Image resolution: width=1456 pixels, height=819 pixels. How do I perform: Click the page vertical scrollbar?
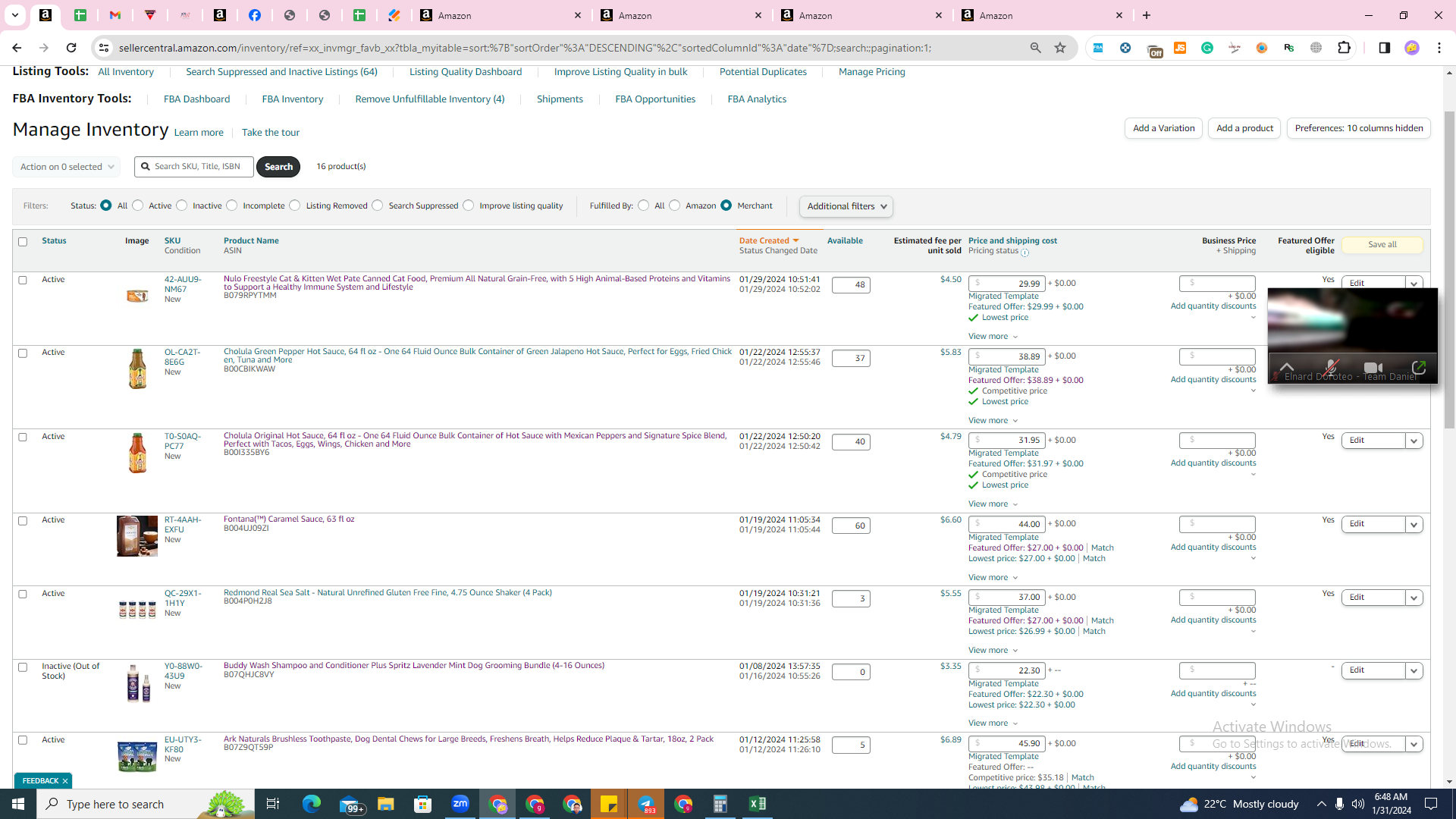coord(1449,269)
